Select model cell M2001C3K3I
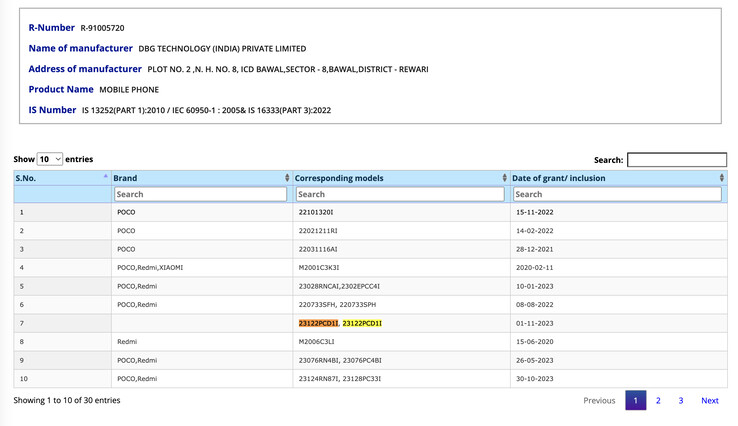738x426 pixels. point(319,267)
